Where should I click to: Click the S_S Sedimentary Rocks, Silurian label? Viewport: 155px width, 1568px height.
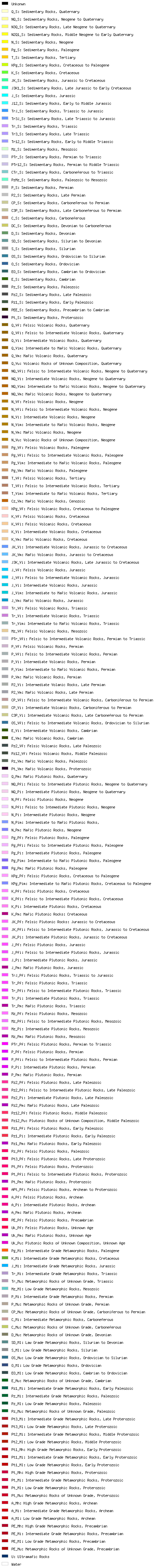(43, 248)
